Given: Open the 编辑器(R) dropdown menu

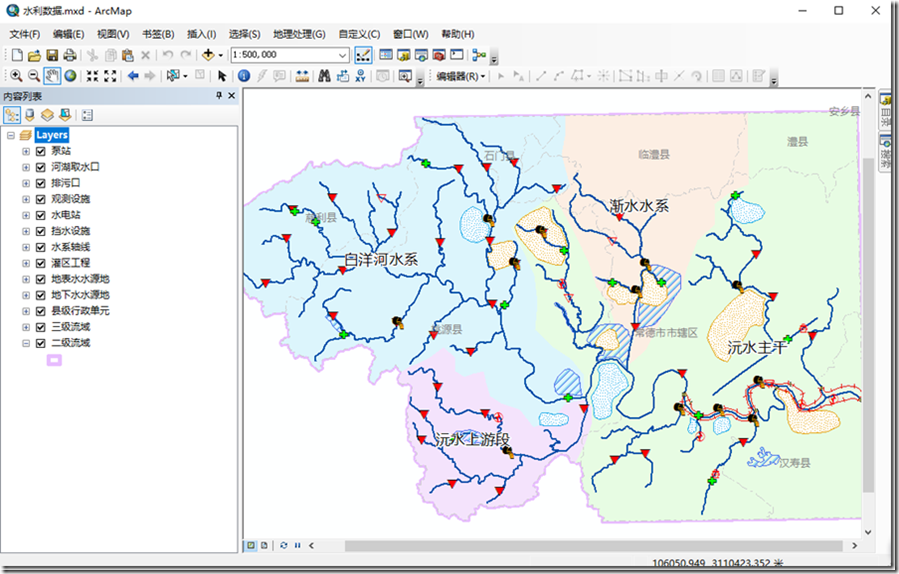Looking at the screenshot, I should click(x=460, y=76).
